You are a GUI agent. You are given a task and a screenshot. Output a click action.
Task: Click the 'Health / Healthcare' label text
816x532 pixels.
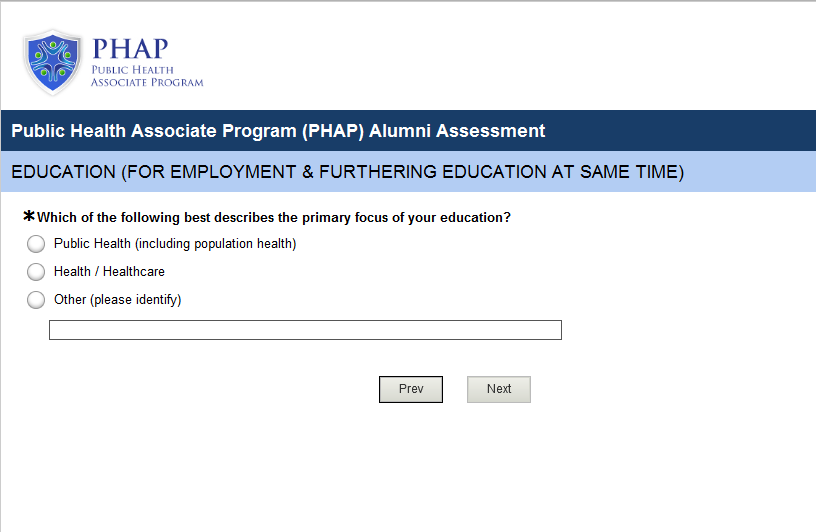pyautogui.click(x=109, y=272)
